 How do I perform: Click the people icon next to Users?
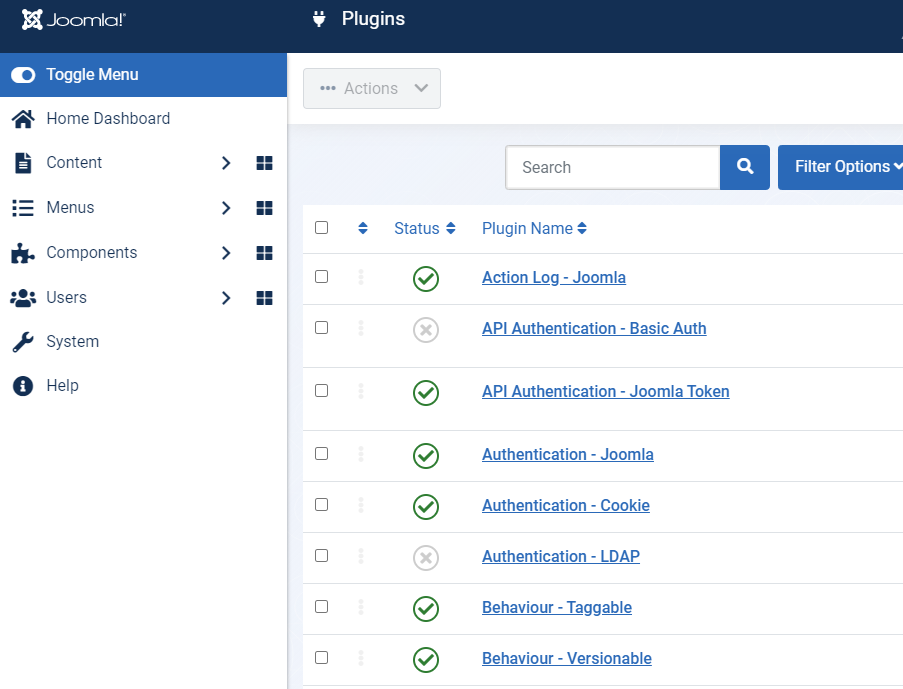coord(23,298)
